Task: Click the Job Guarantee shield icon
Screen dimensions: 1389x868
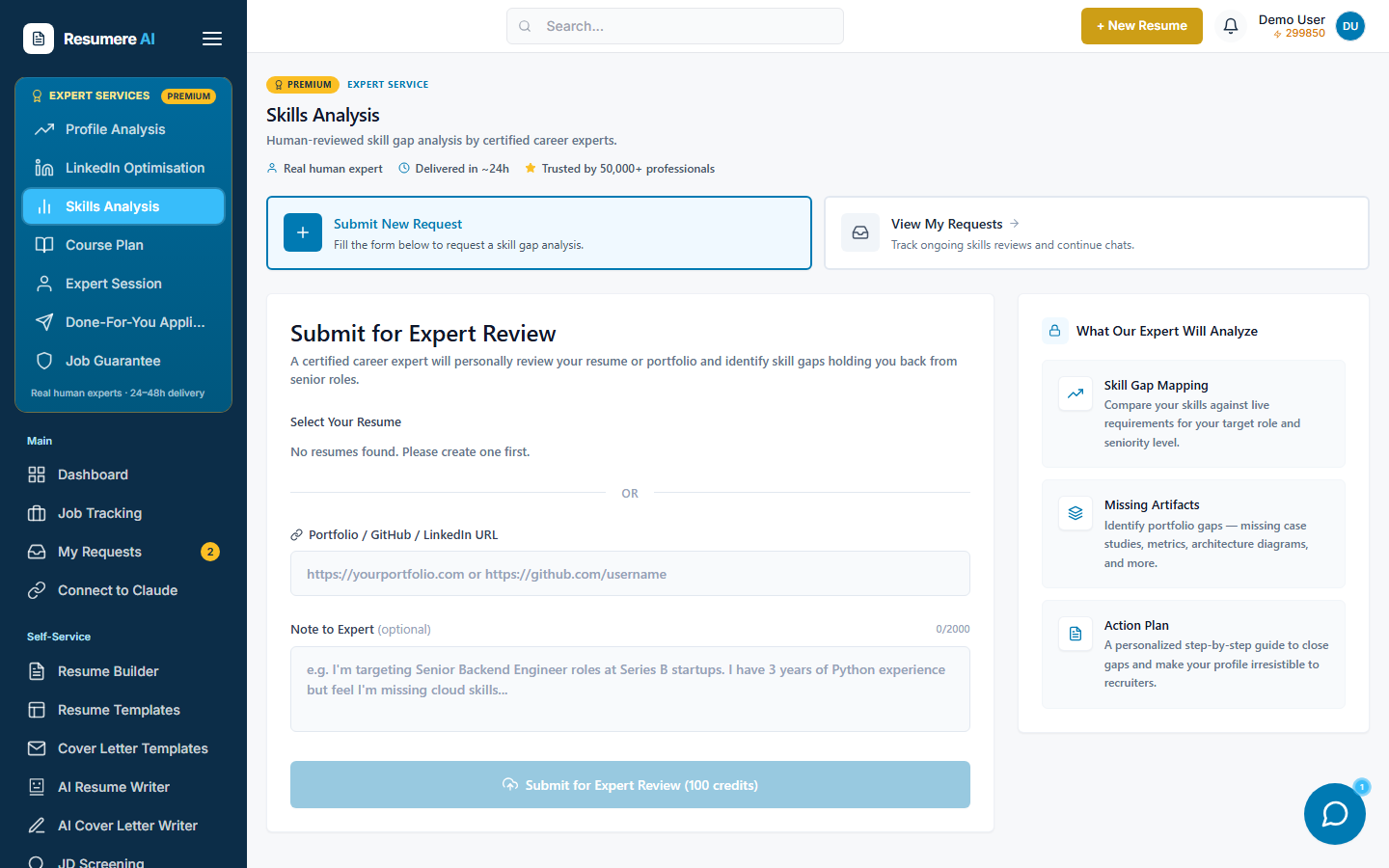Action: pos(44,361)
